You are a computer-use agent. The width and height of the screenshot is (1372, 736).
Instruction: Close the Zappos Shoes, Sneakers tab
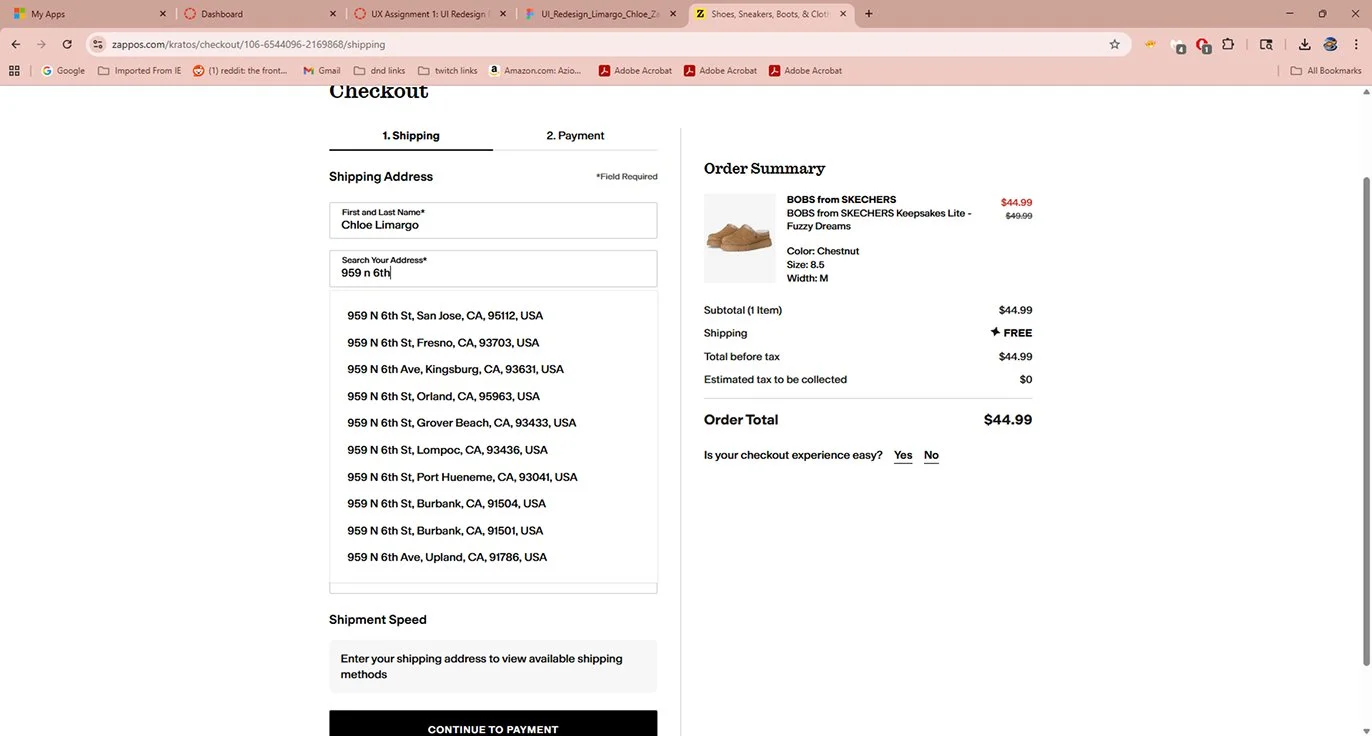pyautogui.click(x=843, y=14)
